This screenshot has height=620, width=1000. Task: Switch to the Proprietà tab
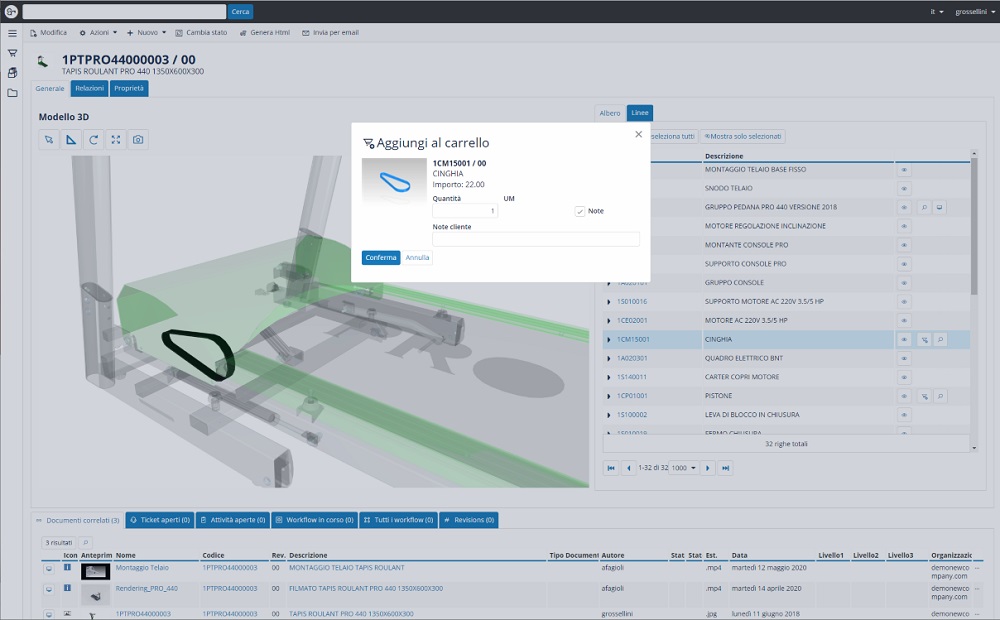[x=129, y=89]
